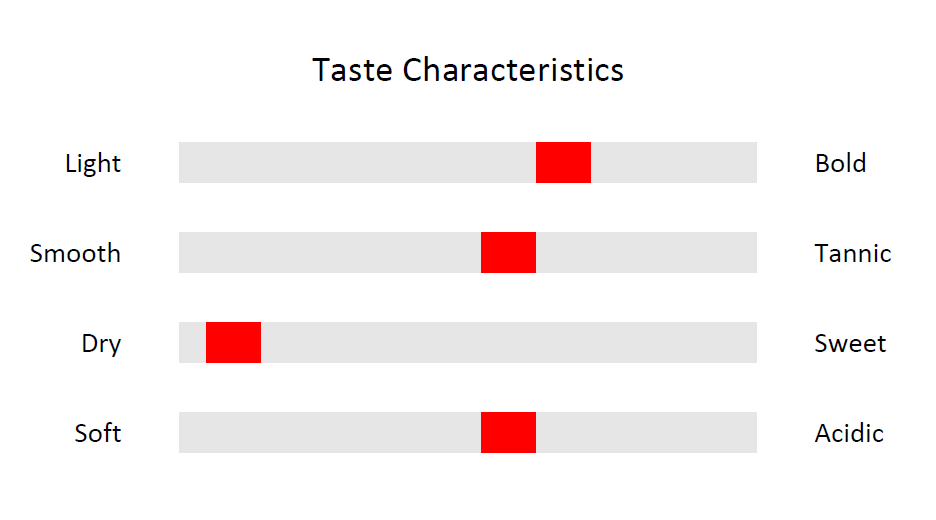
Task: Click the Tannic label
Action: click(x=853, y=253)
